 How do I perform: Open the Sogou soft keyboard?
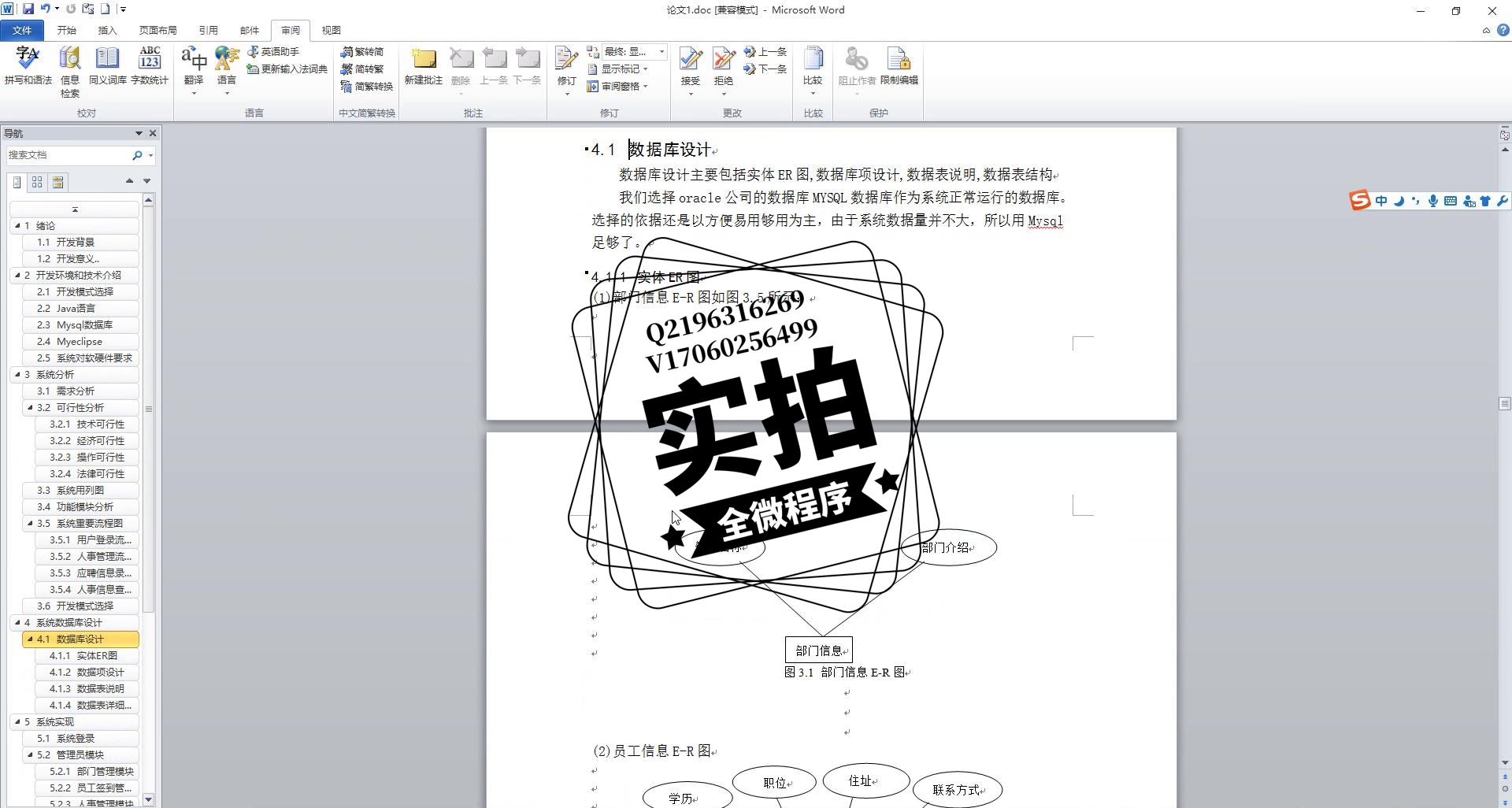1451,201
